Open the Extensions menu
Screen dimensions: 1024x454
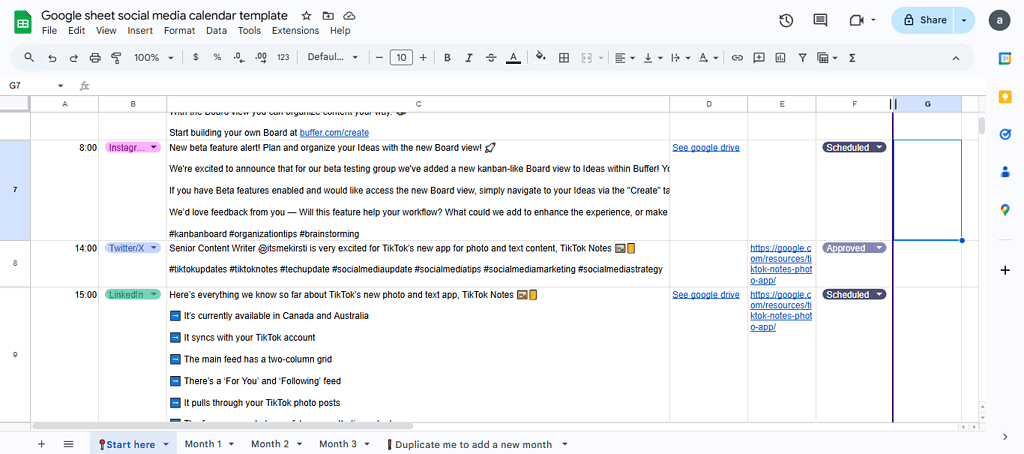tap(295, 31)
